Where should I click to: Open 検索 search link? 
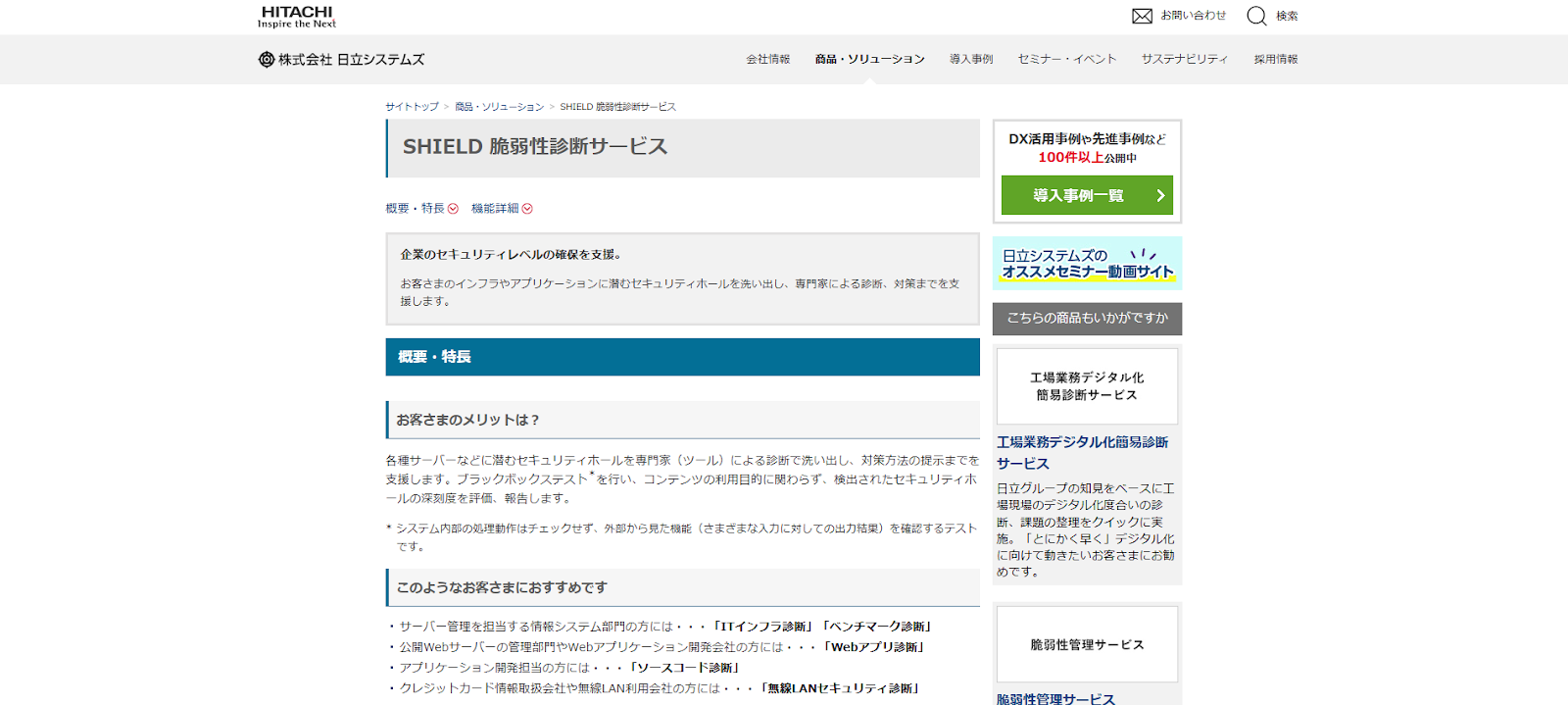point(1287,16)
